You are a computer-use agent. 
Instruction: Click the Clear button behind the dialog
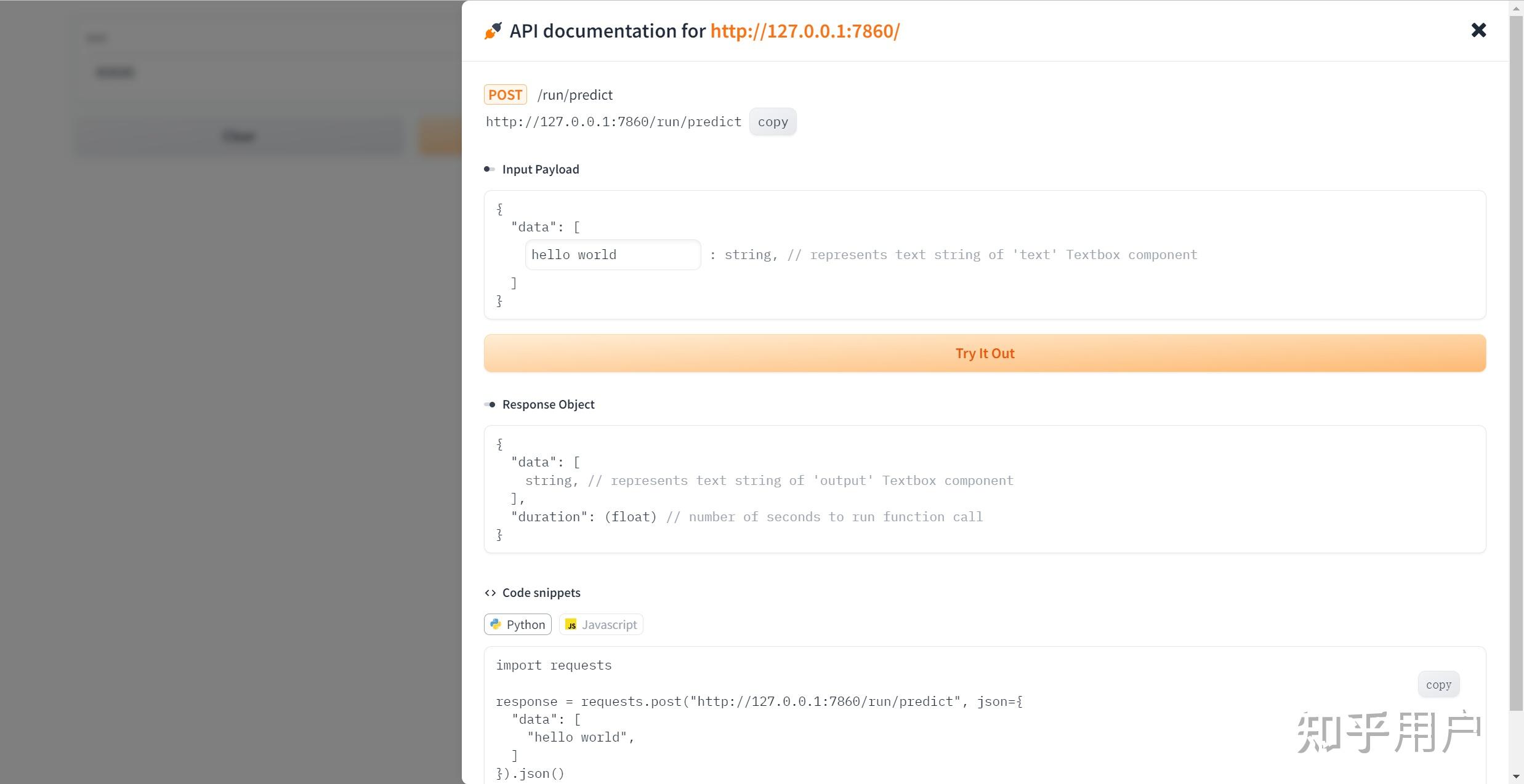coord(238,136)
